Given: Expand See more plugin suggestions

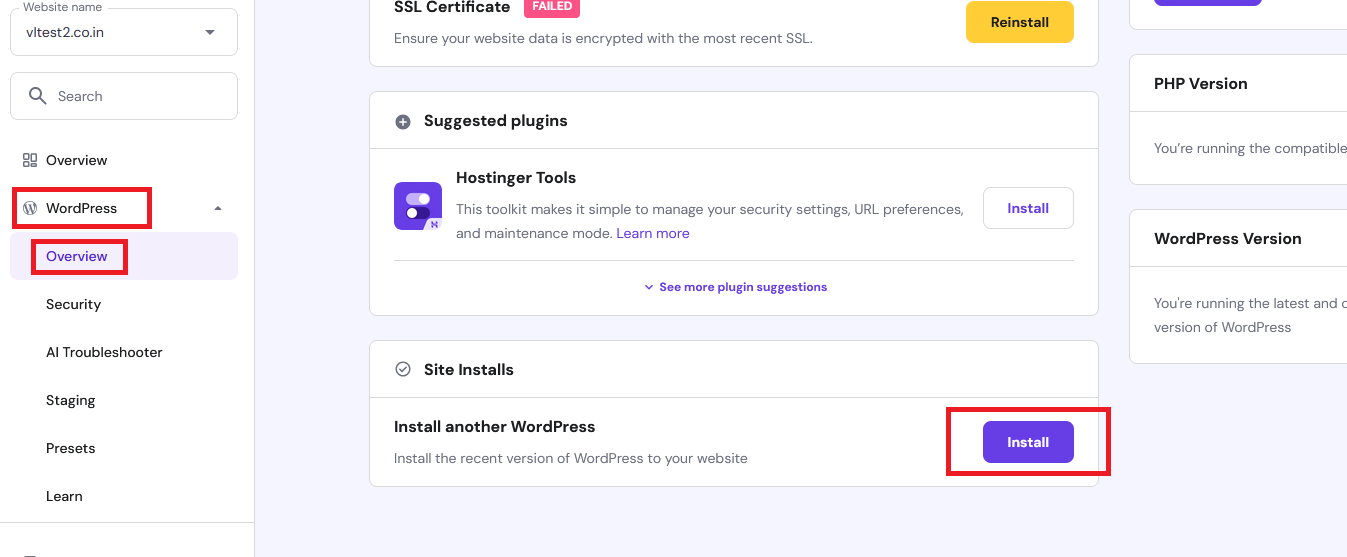Looking at the screenshot, I should [734, 287].
